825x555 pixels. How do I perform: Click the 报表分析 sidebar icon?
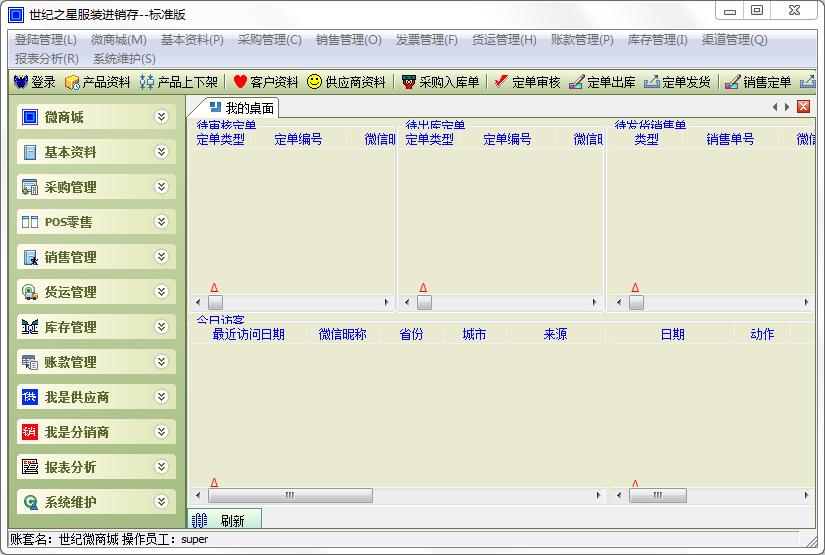[30, 467]
